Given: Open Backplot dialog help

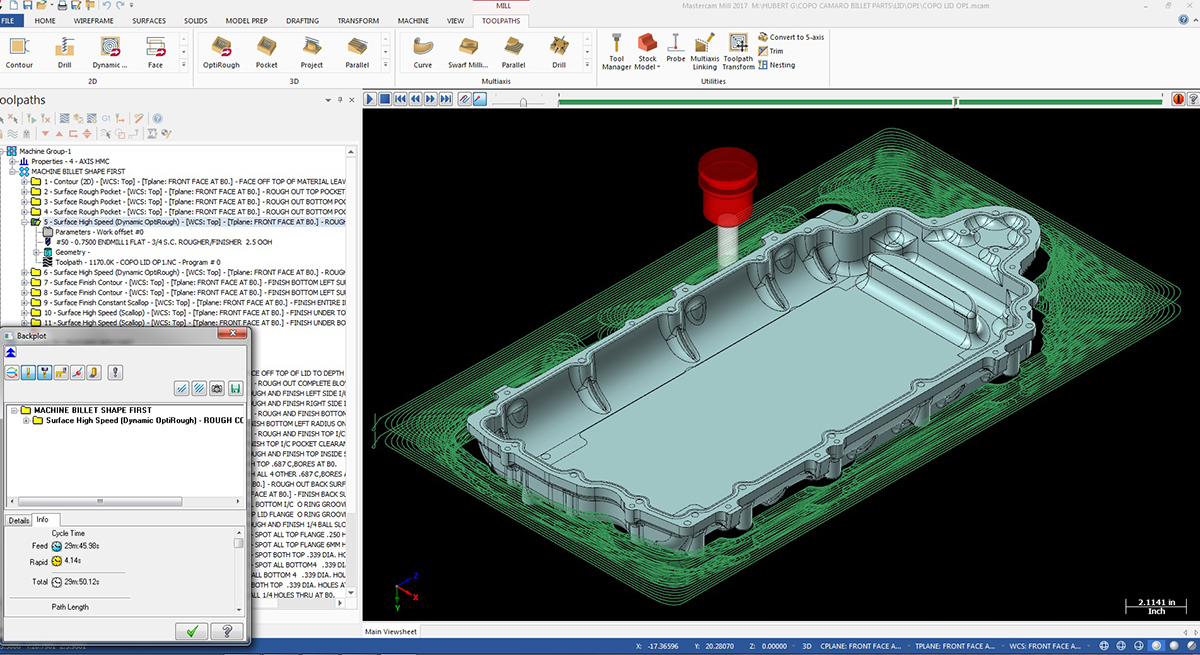Looking at the screenshot, I should 227,631.
